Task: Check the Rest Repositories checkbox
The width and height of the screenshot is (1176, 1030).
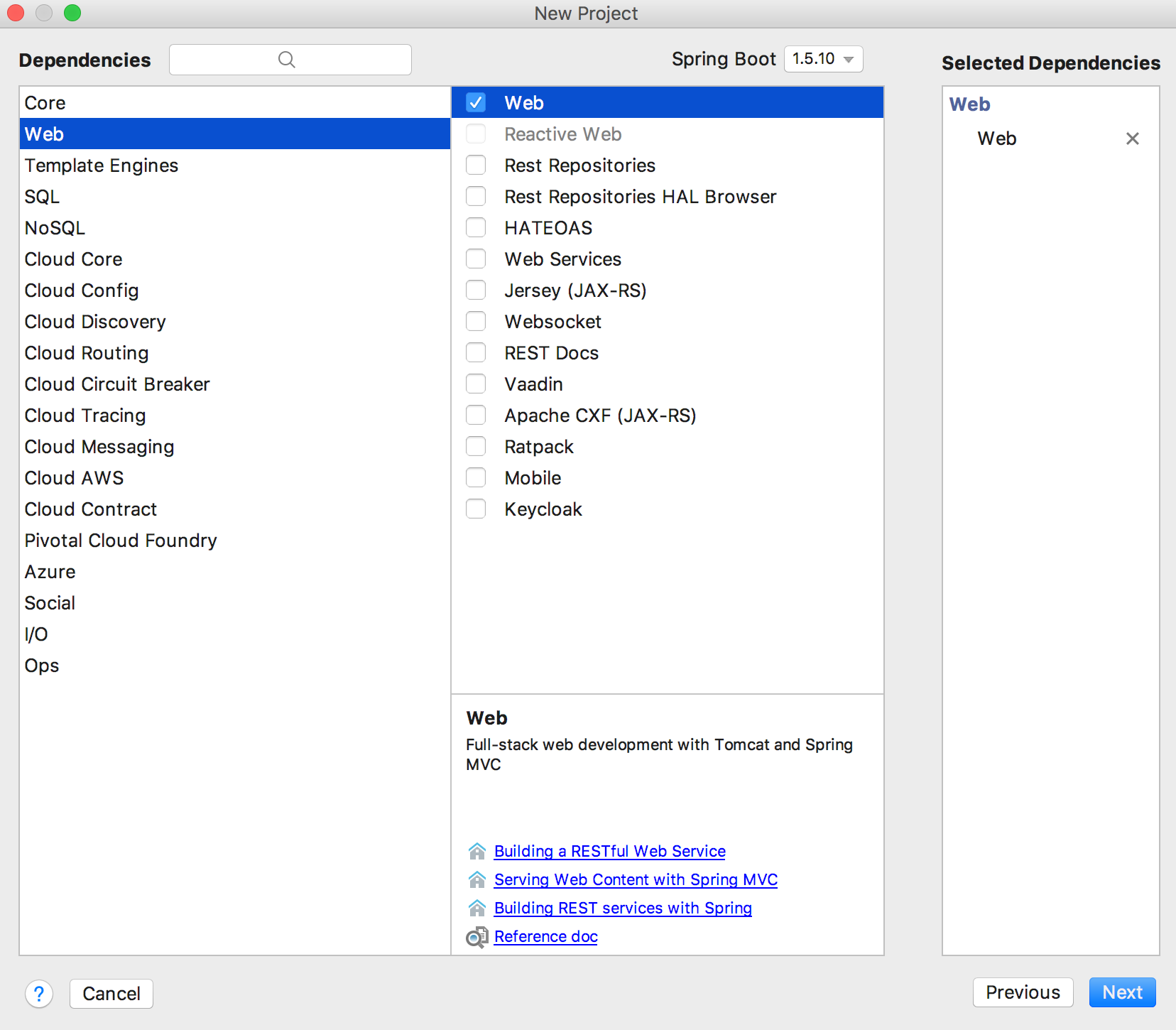Action: pos(476,165)
